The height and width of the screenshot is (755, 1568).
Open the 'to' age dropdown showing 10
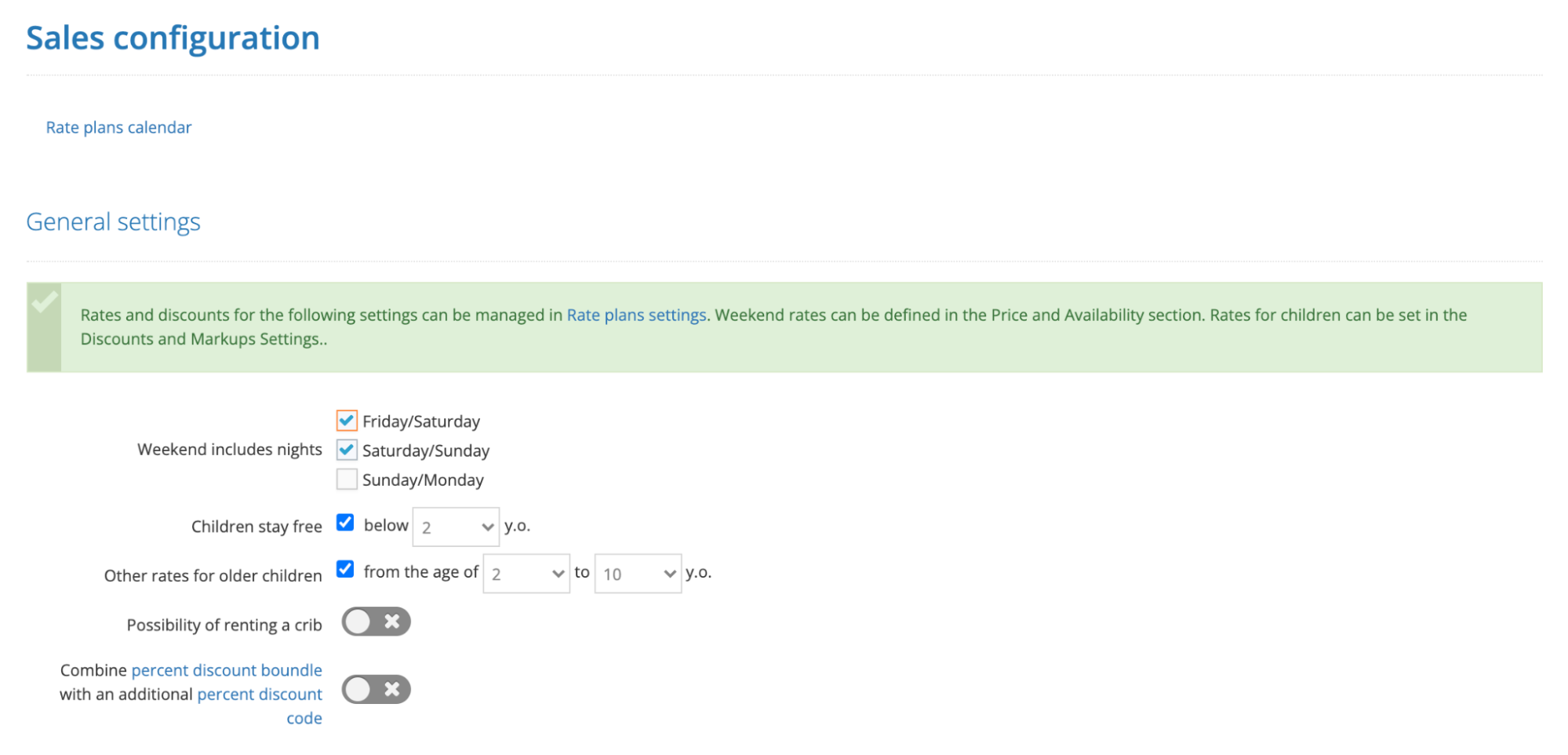[638, 574]
